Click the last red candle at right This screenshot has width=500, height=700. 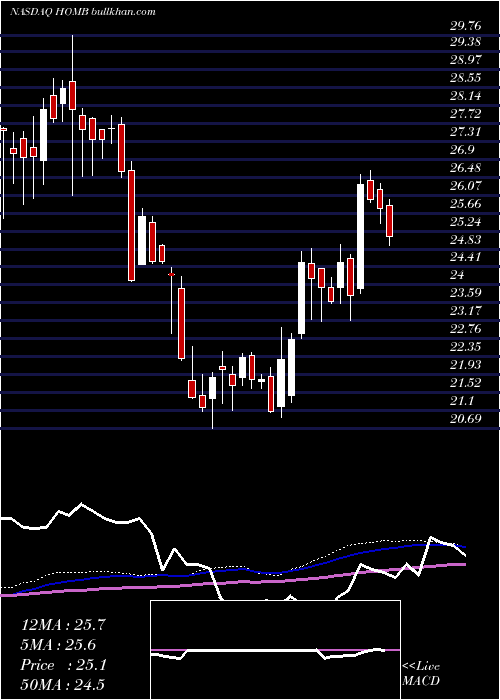pos(389,221)
